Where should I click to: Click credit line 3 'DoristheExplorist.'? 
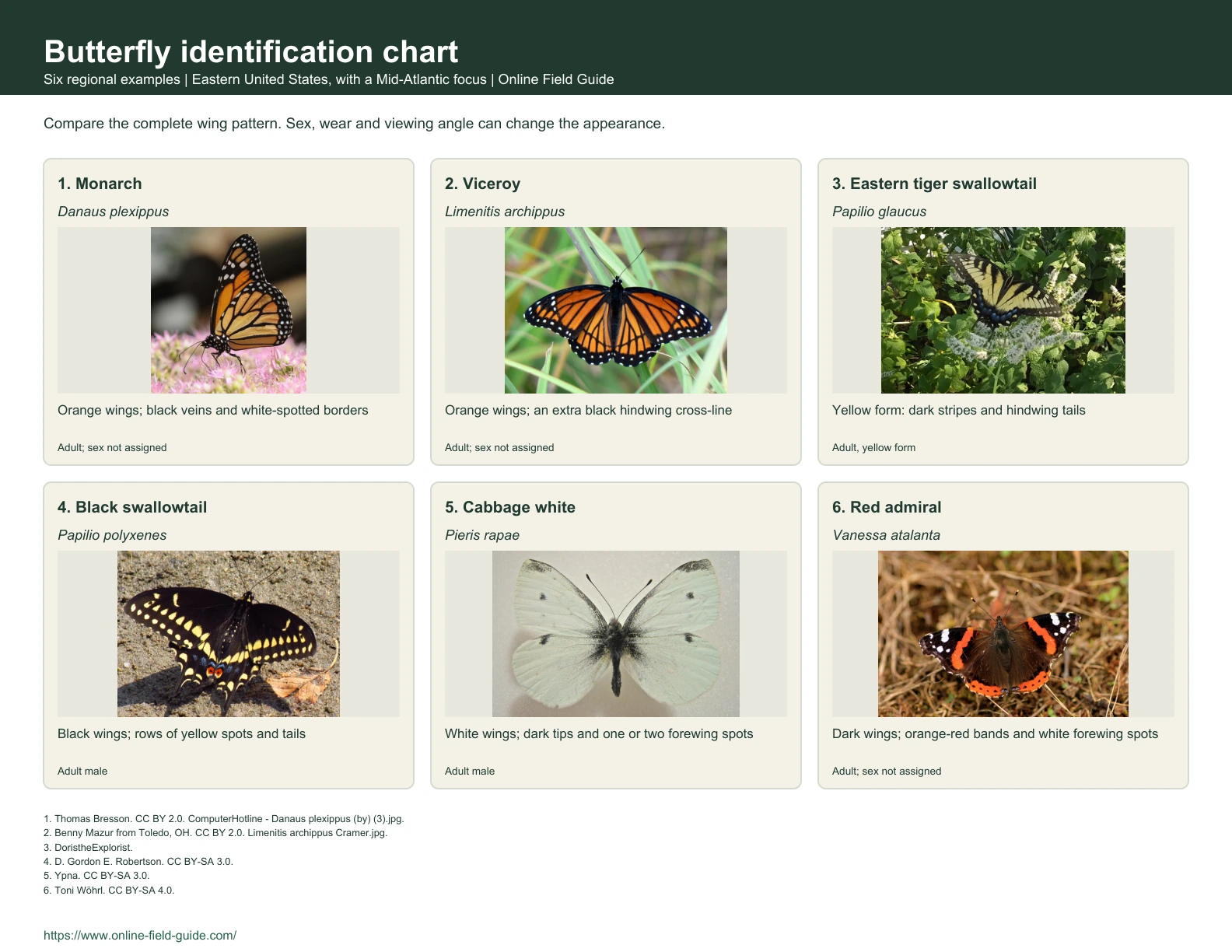point(88,847)
